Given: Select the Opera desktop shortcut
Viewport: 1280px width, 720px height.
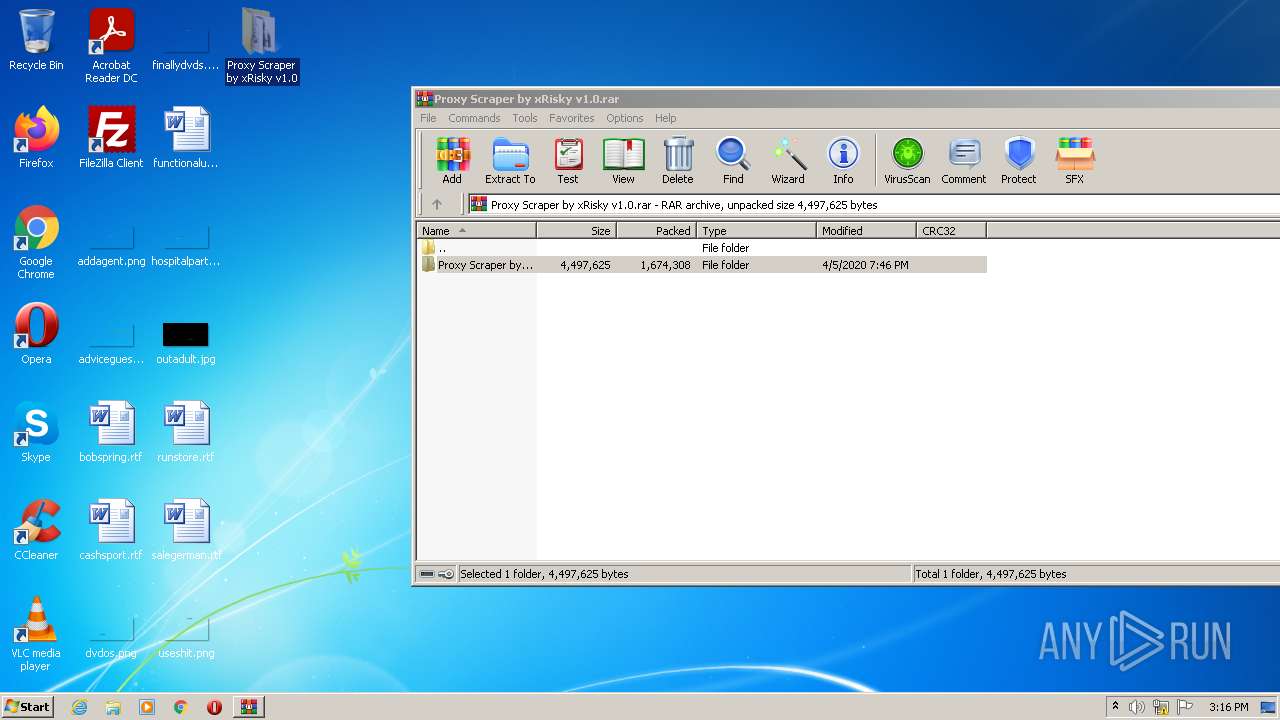Looking at the screenshot, I should pyautogui.click(x=36, y=334).
